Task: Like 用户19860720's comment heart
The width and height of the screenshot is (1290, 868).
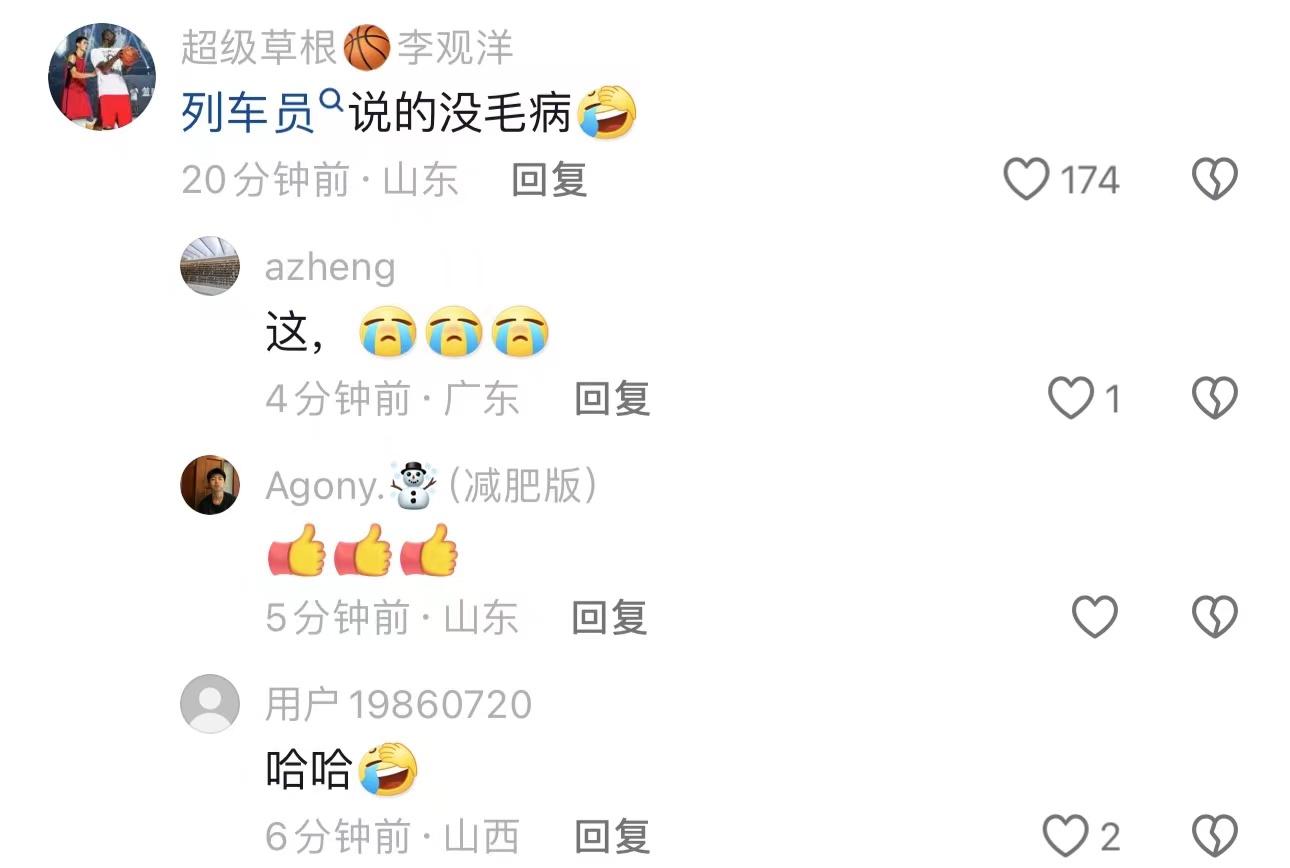Action: tap(1066, 835)
